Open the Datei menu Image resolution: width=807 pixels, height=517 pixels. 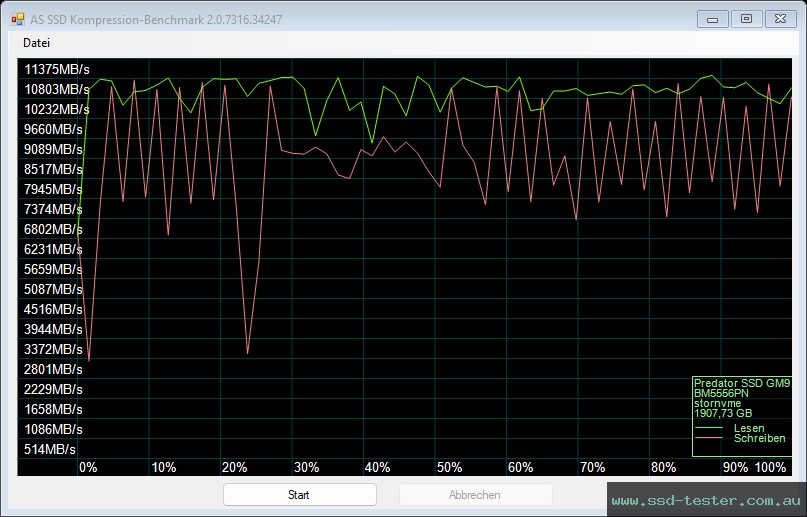click(x=36, y=43)
